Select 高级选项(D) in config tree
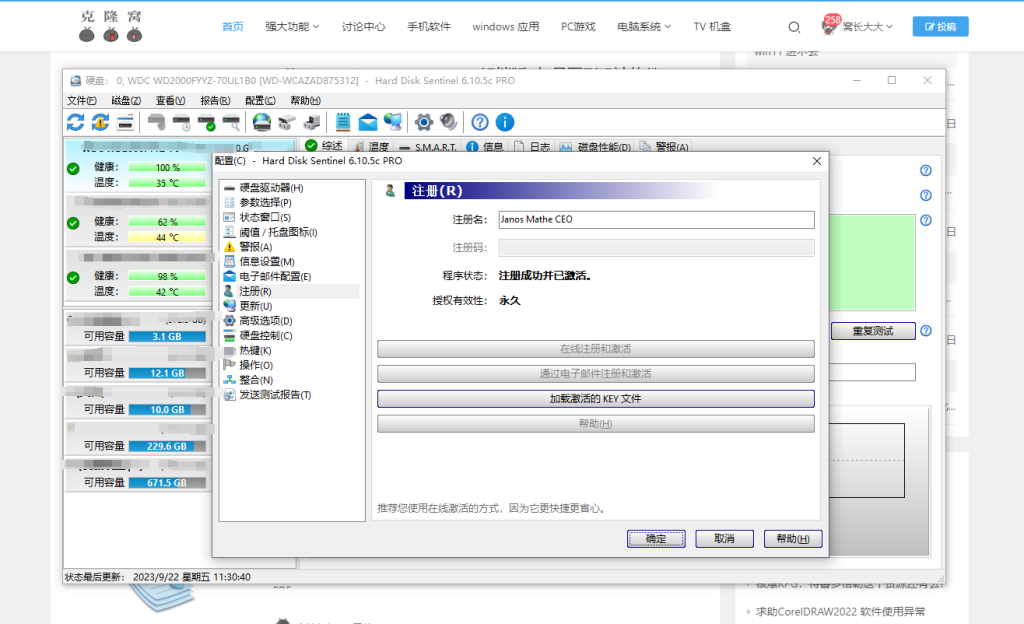This screenshot has width=1024, height=624. (x=264, y=321)
